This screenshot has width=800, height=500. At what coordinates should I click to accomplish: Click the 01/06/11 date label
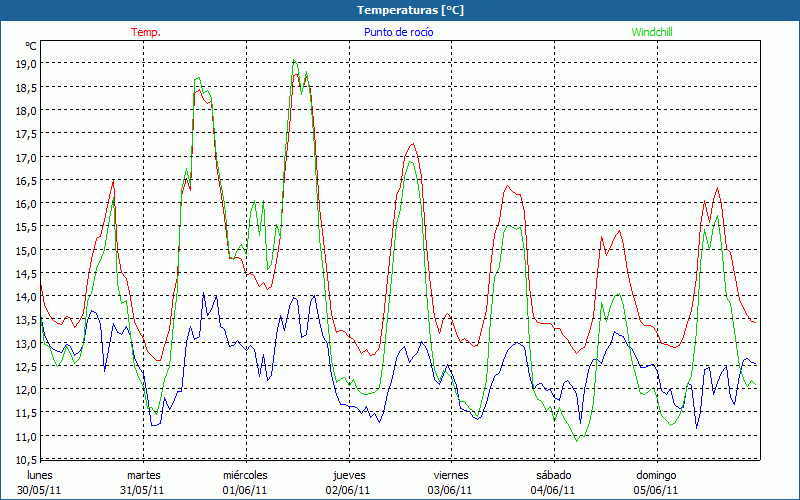[x=245, y=490]
